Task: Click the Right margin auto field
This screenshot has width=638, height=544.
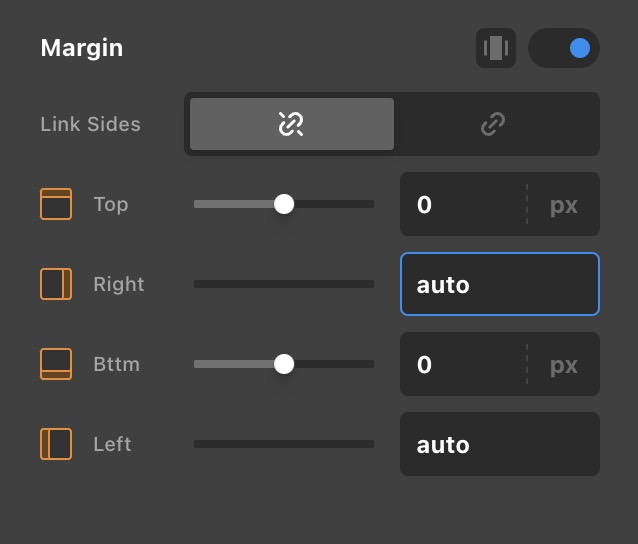Action: [x=500, y=284]
